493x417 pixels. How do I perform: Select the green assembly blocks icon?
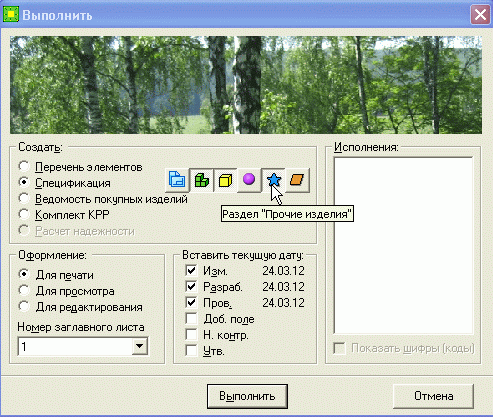coord(201,180)
